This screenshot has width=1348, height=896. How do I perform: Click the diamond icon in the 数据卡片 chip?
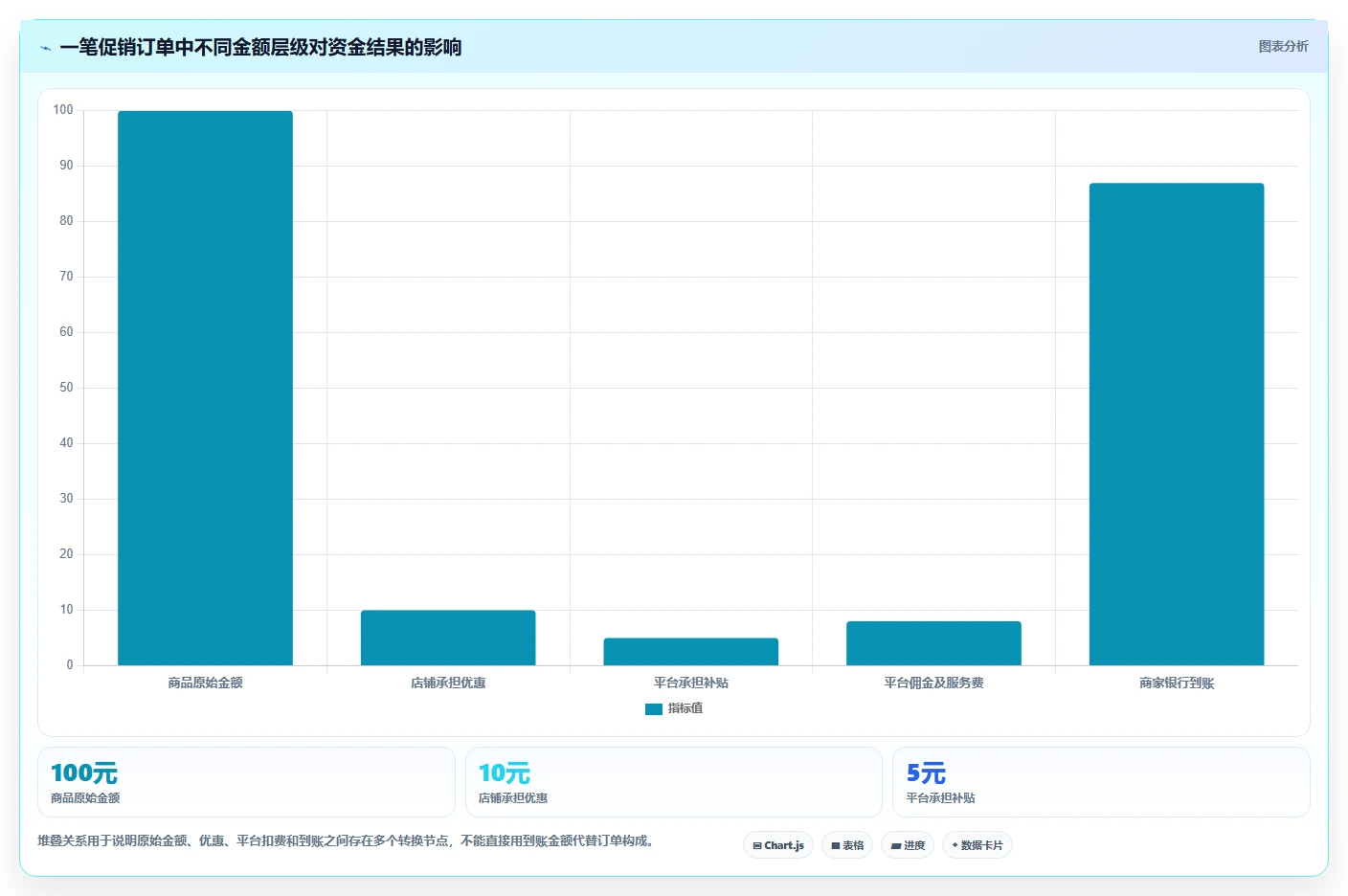point(955,845)
